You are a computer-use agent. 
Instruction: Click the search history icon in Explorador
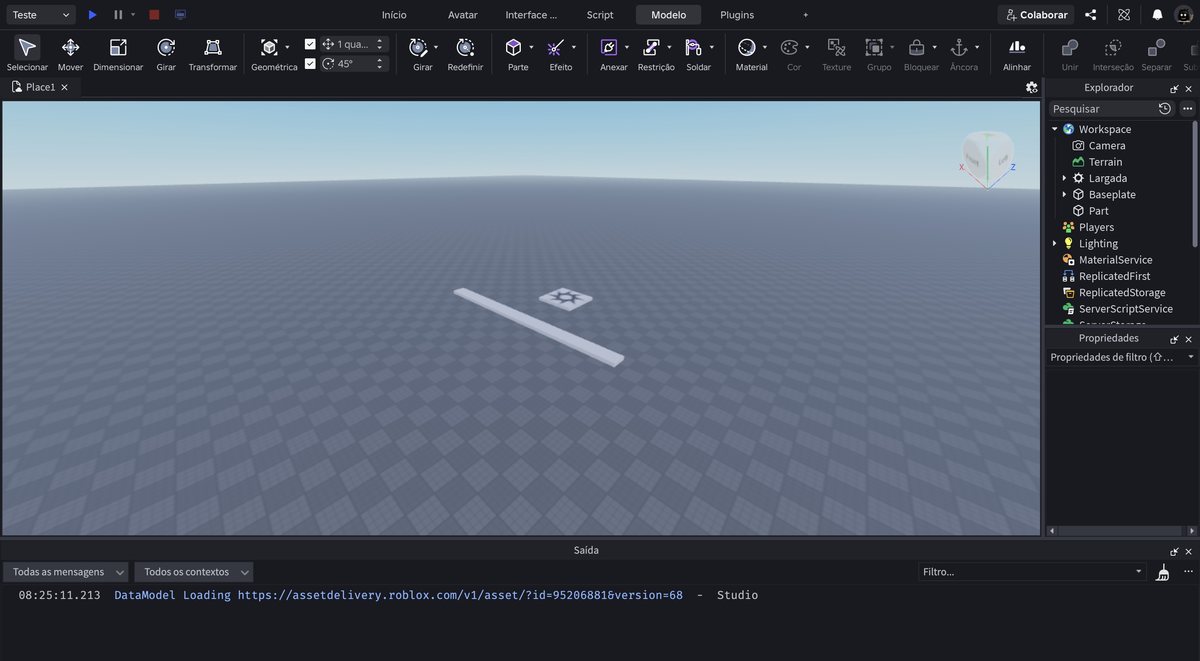pyautogui.click(x=1165, y=108)
